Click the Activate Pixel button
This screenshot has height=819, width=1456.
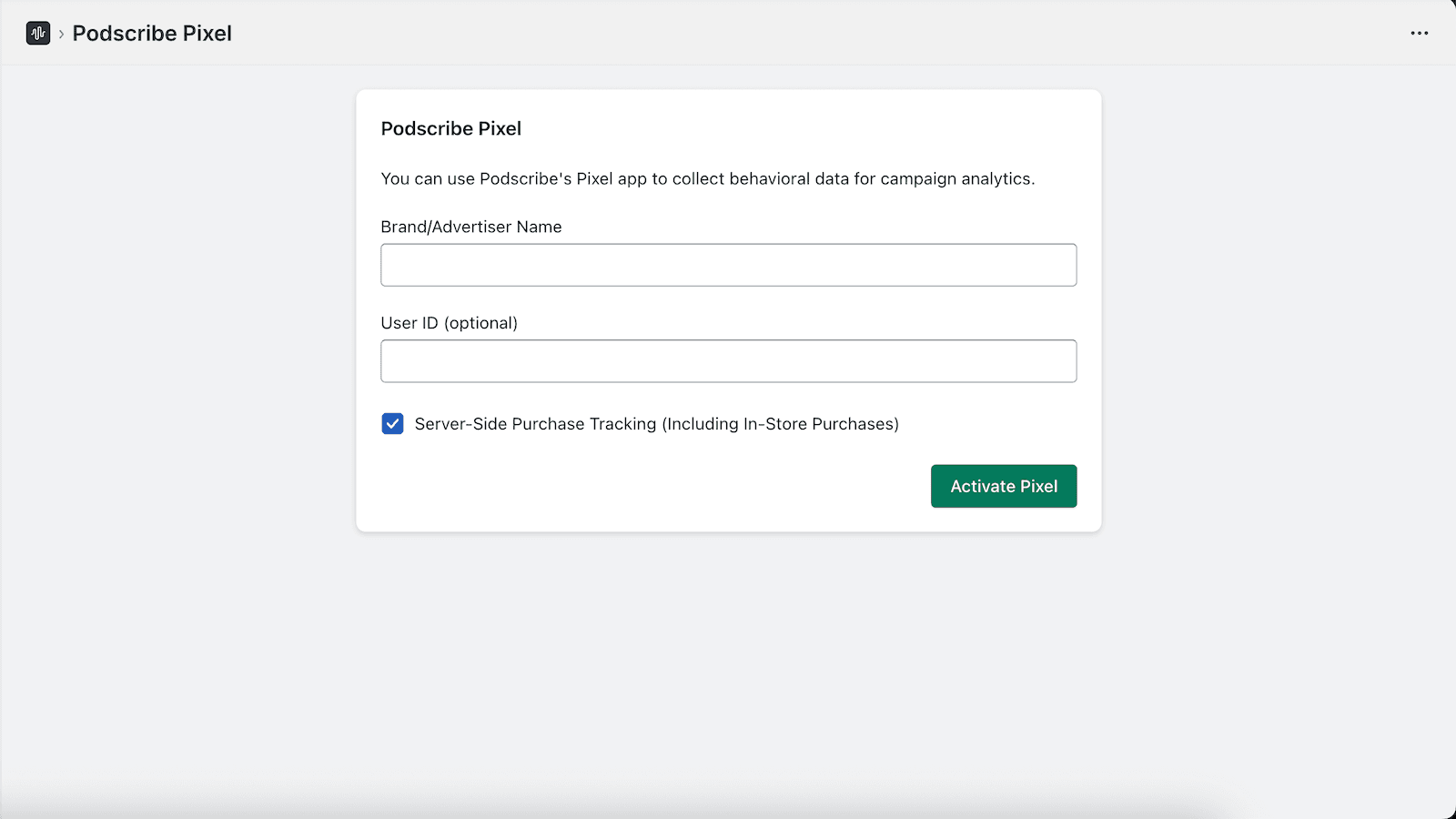[x=1004, y=486]
